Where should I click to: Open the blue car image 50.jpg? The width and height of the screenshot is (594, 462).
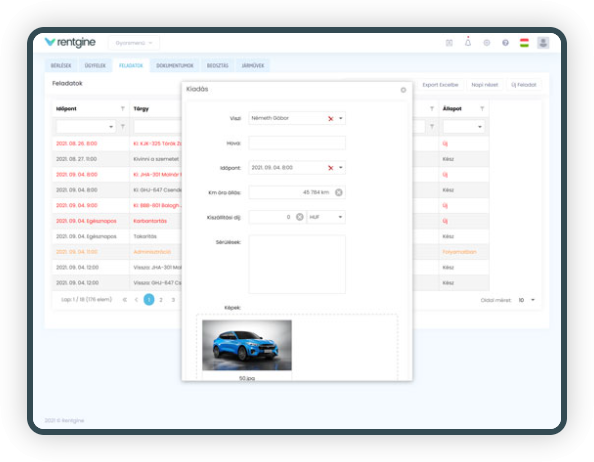coord(247,345)
